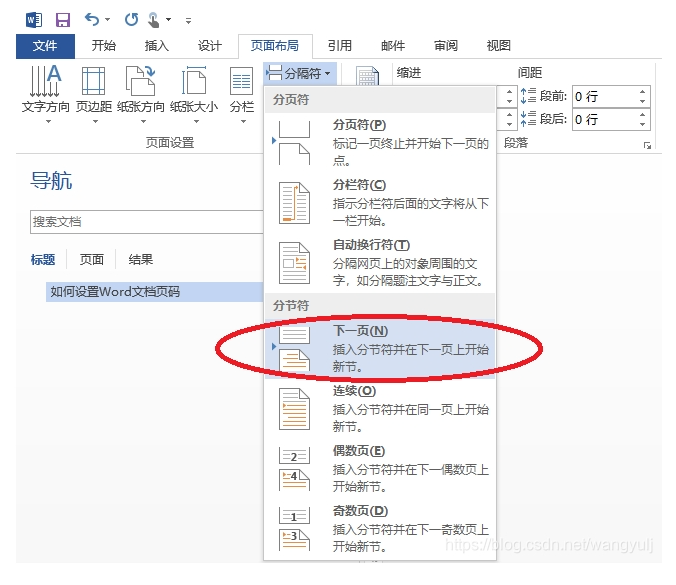Open paragraph settings dialog launcher

pos(647,146)
